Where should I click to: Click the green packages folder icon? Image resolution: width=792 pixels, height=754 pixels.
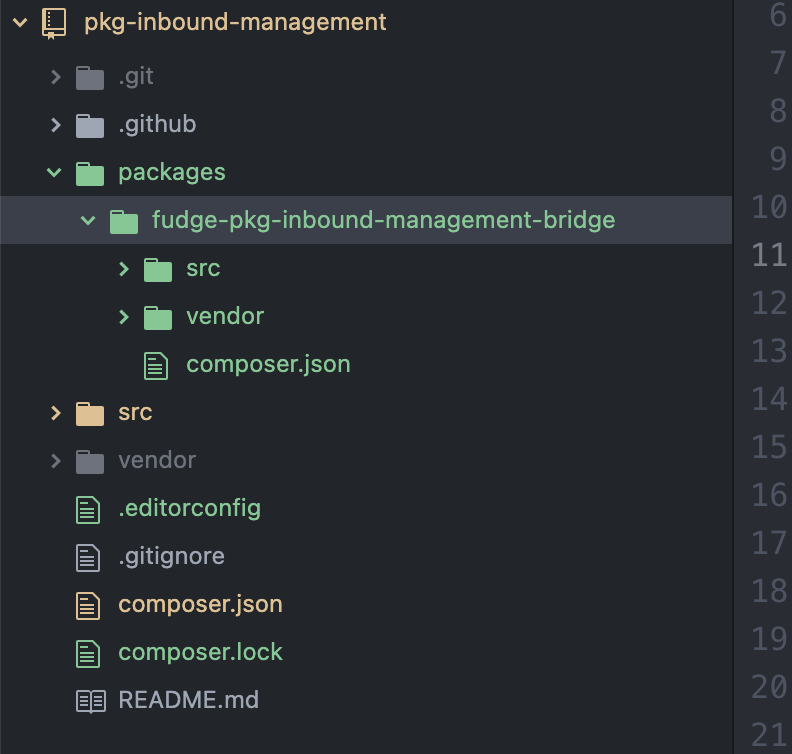coord(90,174)
